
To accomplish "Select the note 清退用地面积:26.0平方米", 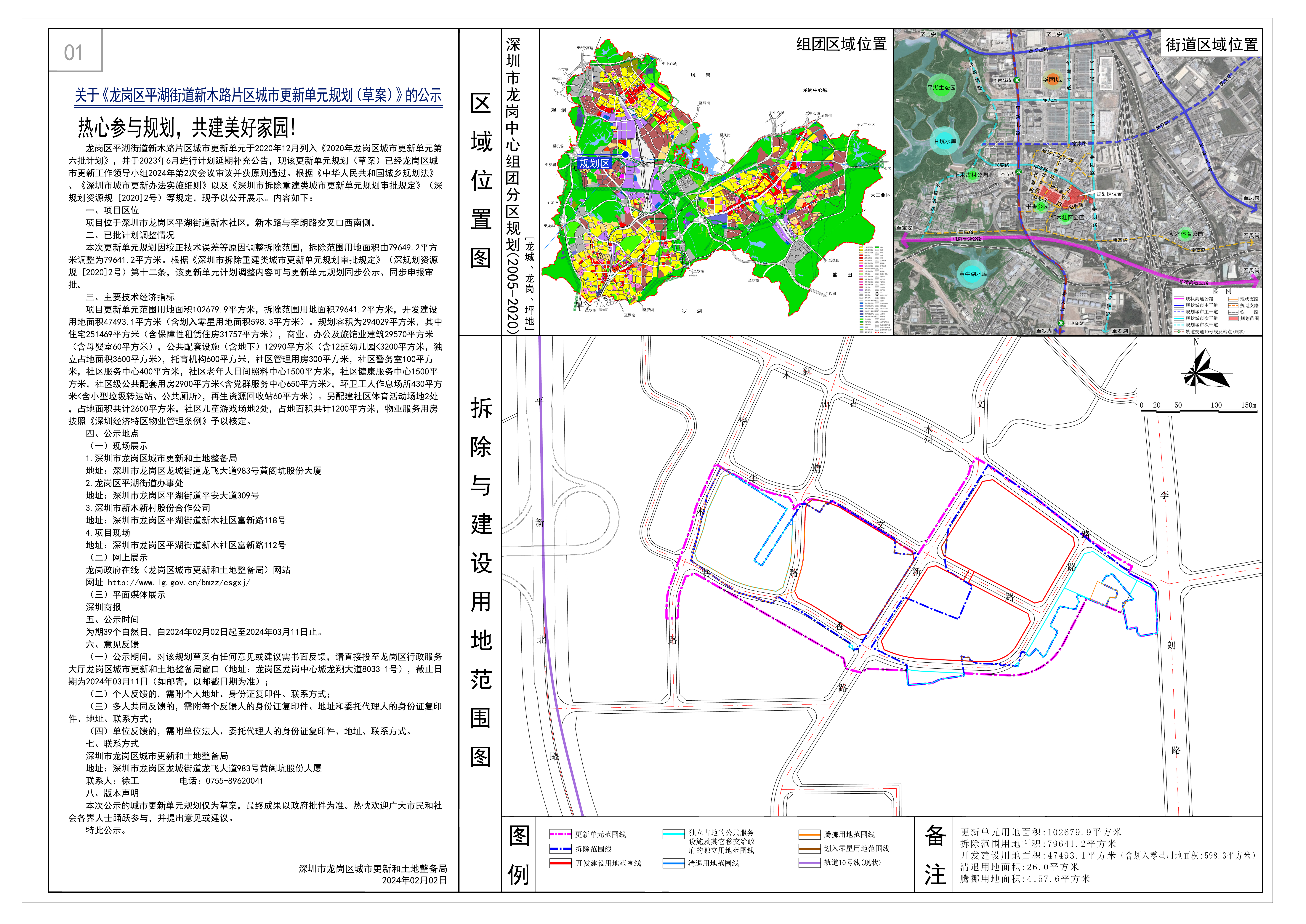I will coord(1019,867).
